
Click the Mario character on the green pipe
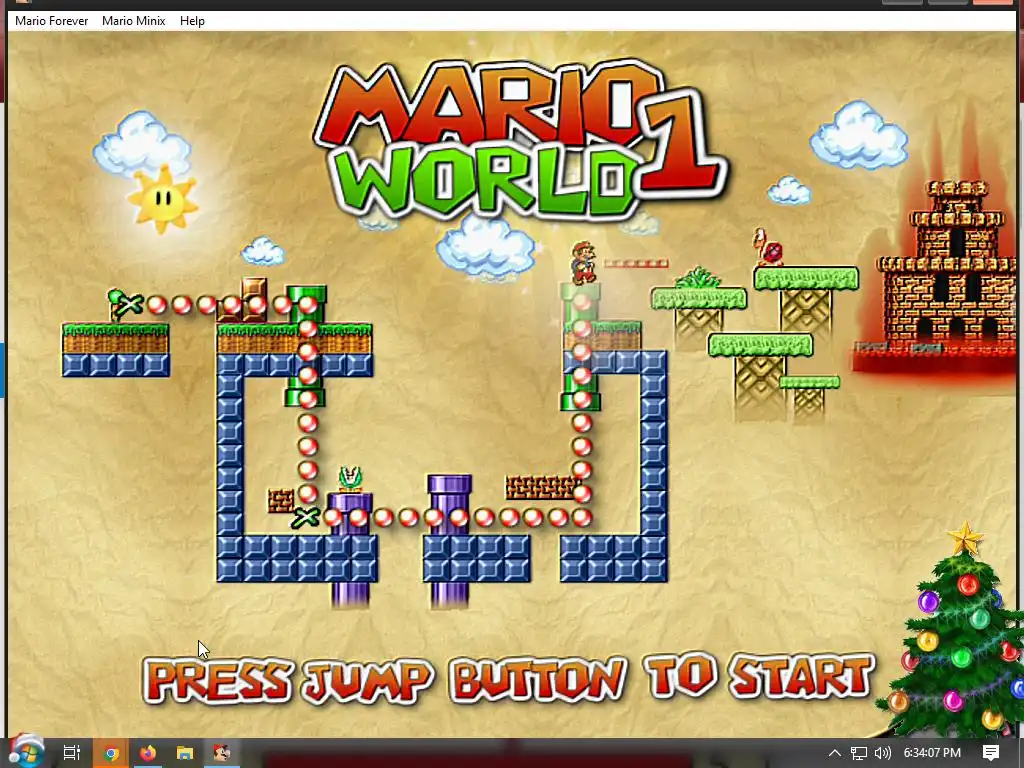pos(584,263)
